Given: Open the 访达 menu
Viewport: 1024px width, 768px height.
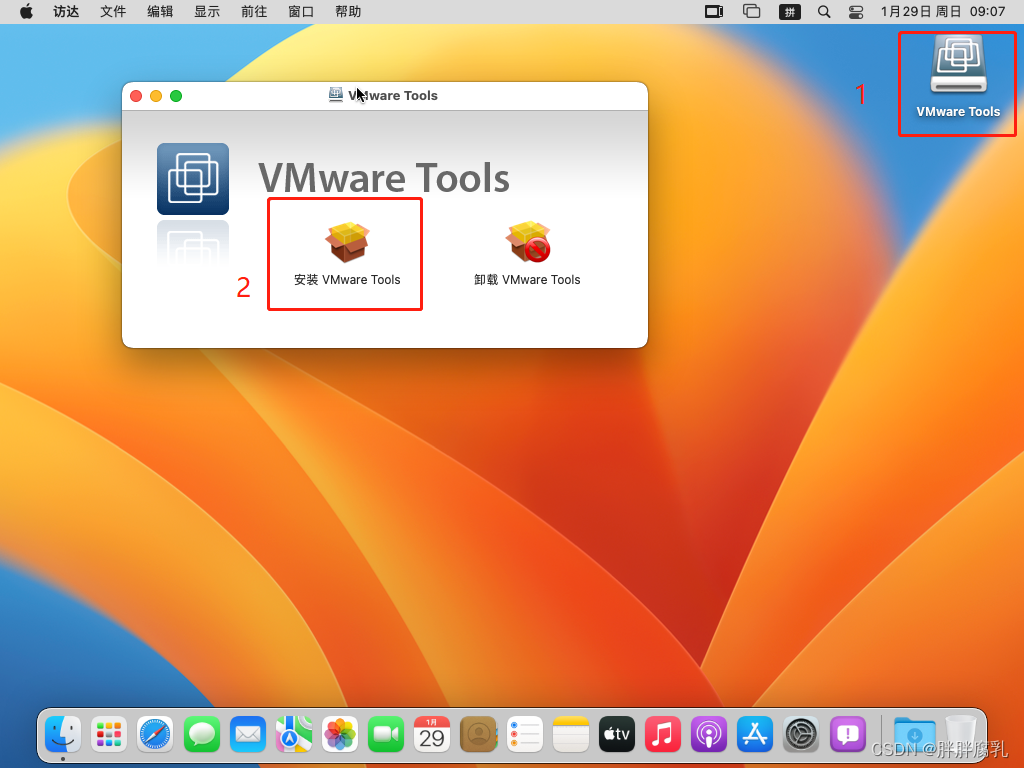Looking at the screenshot, I should click(66, 12).
